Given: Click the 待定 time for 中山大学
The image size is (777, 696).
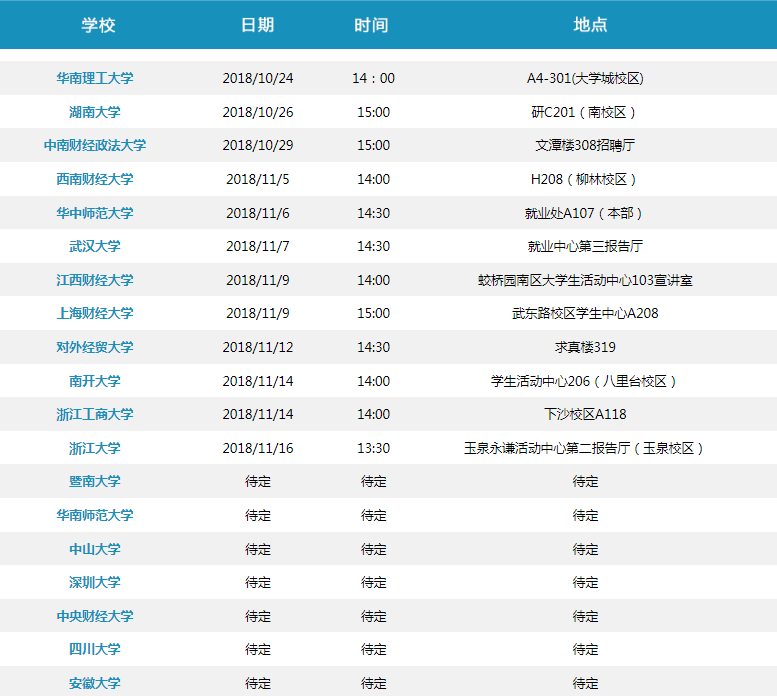Looking at the screenshot, I should 374,549.
